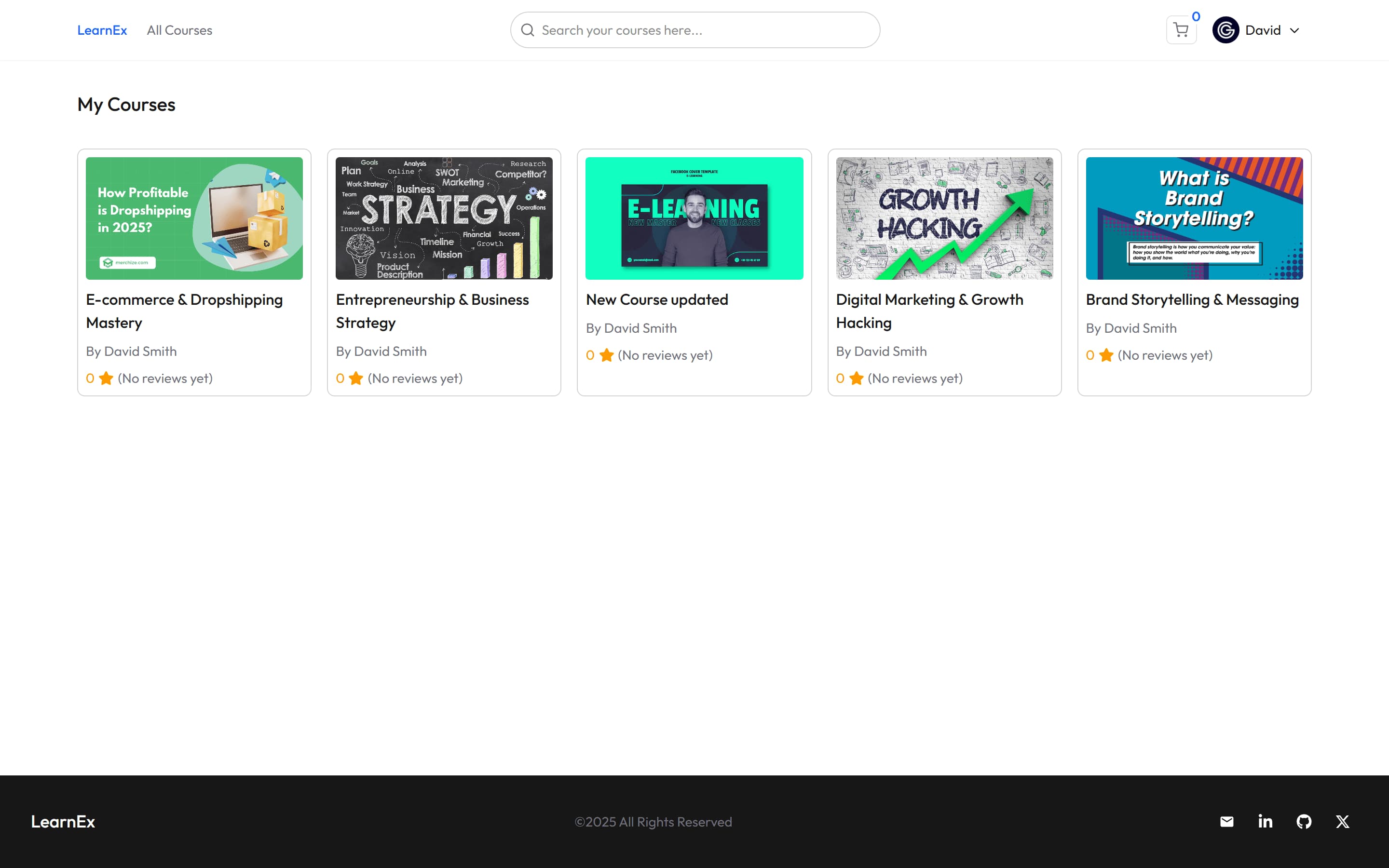Open the E-commerce & Dropshipping Mastery course title
Image resolution: width=1389 pixels, height=868 pixels.
point(184,311)
